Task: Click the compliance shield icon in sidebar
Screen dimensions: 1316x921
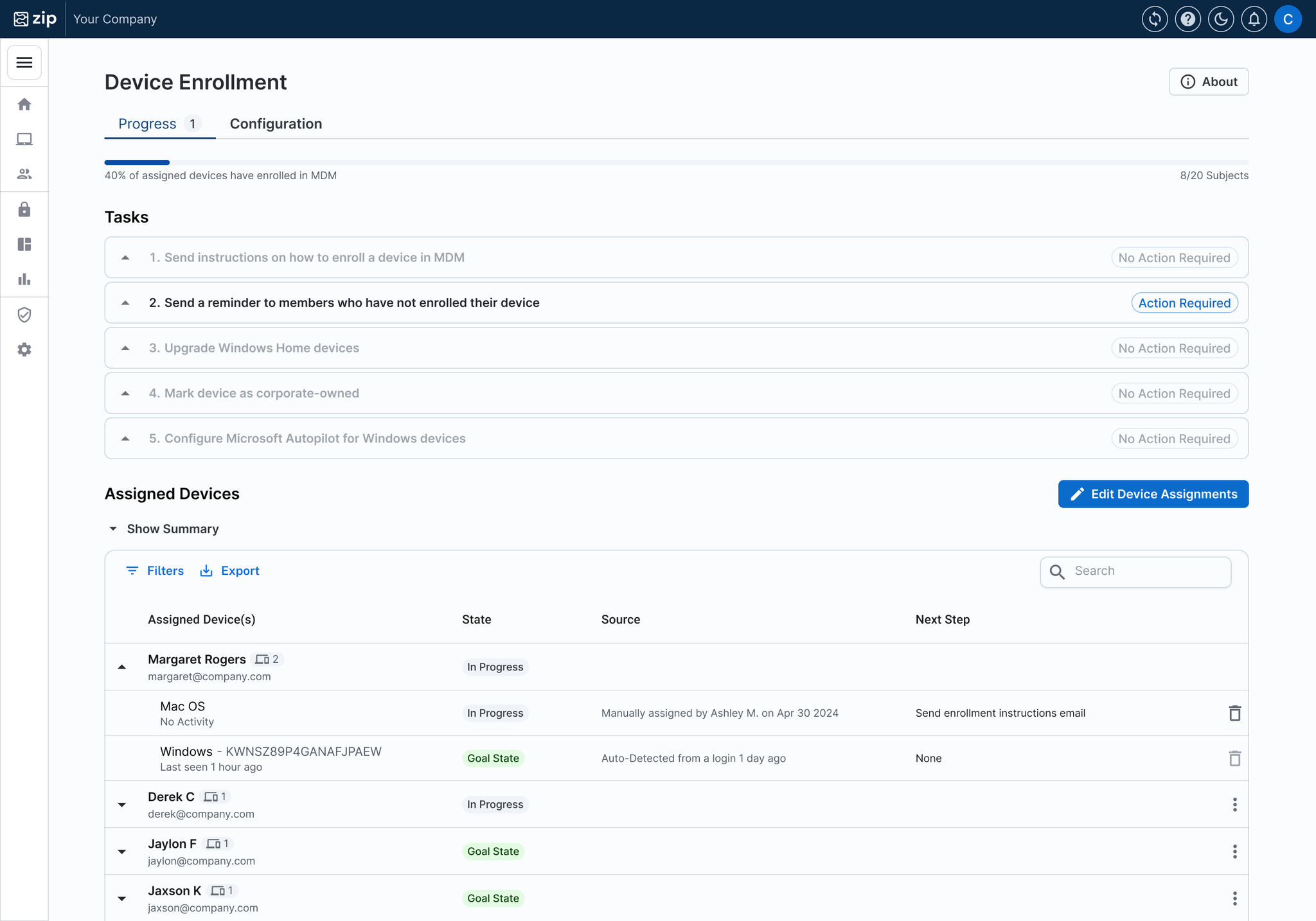Action: pyautogui.click(x=24, y=314)
